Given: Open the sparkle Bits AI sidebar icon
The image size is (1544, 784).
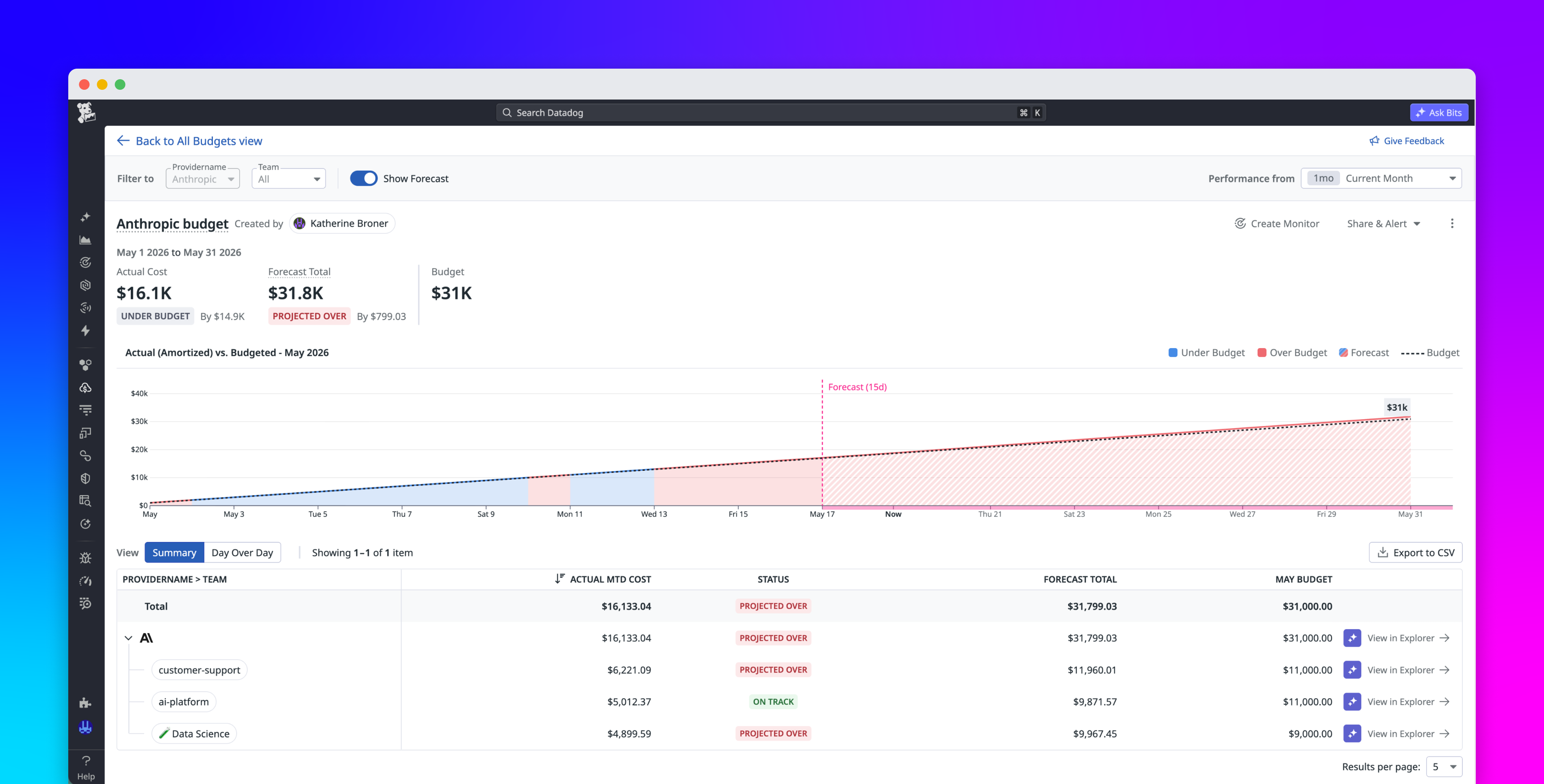Looking at the screenshot, I should pyautogui.click(x=86, y=217).
